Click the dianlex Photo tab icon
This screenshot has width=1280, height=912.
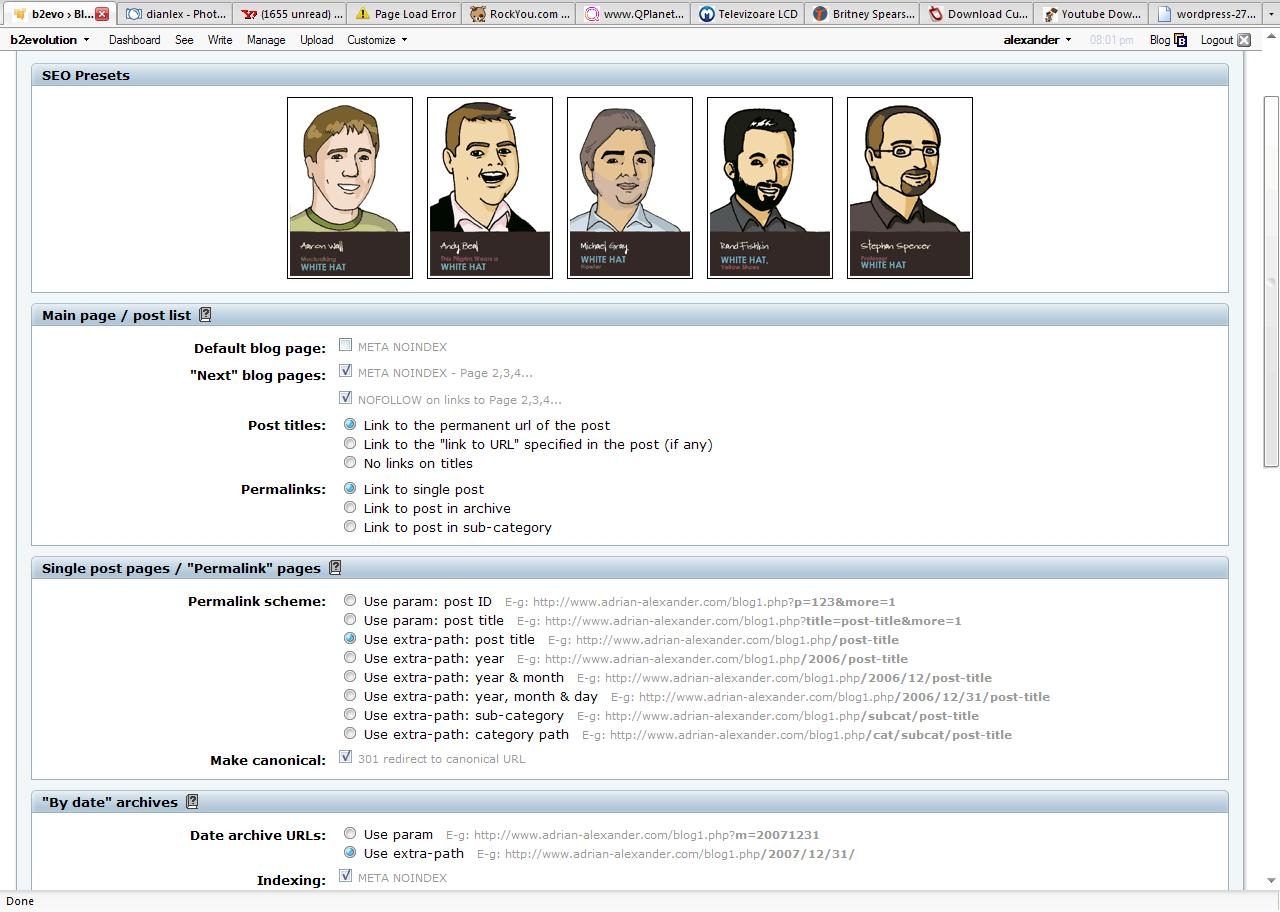point(134,14)
